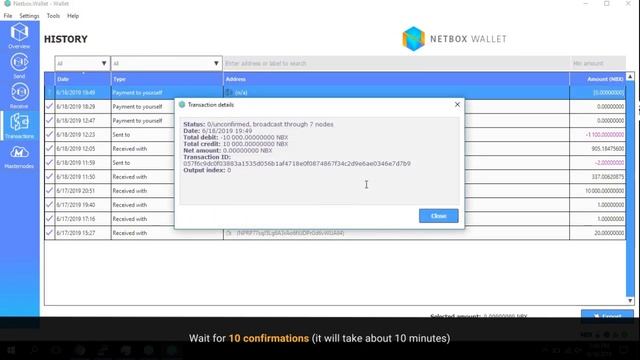Image resolution: width=640 pixels, height=360 pixels.
Task: Open the Transactions page in sidebar
Action: pos(19,126)
